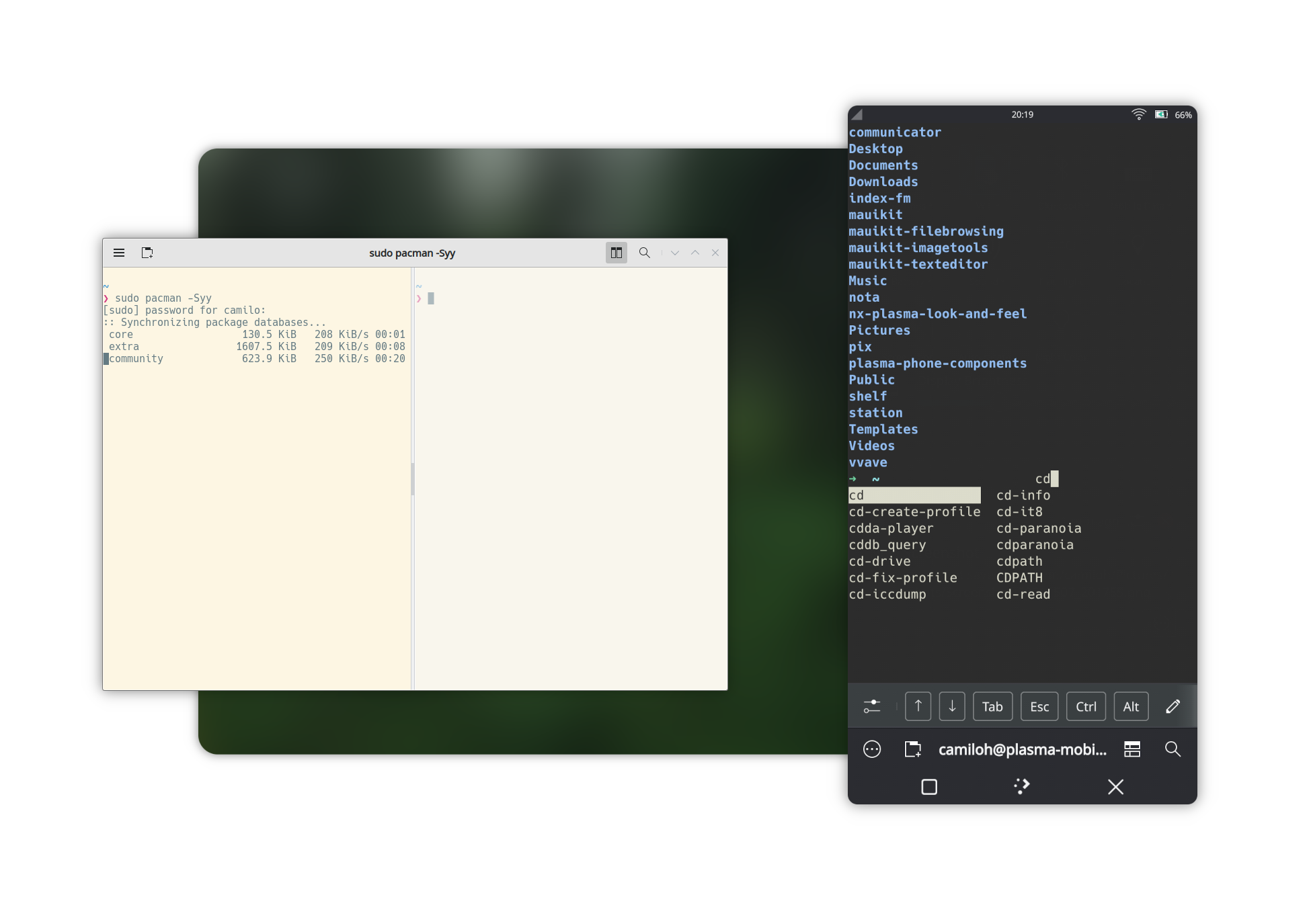The image size is (1309, 924).
Task: Open the hamburger menu in terminal window
Action: [x=119, y=253]
